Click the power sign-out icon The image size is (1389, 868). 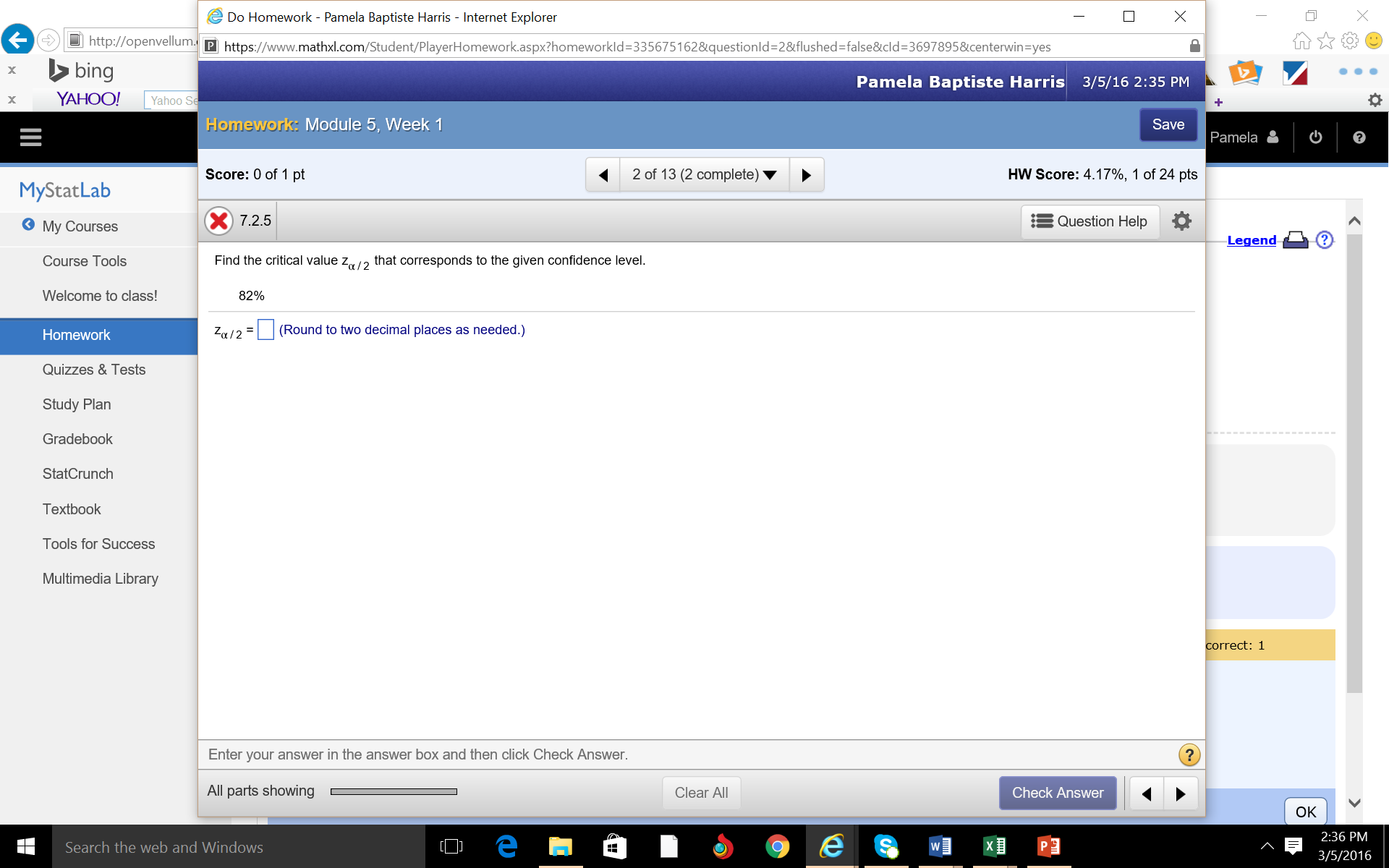1315,137
